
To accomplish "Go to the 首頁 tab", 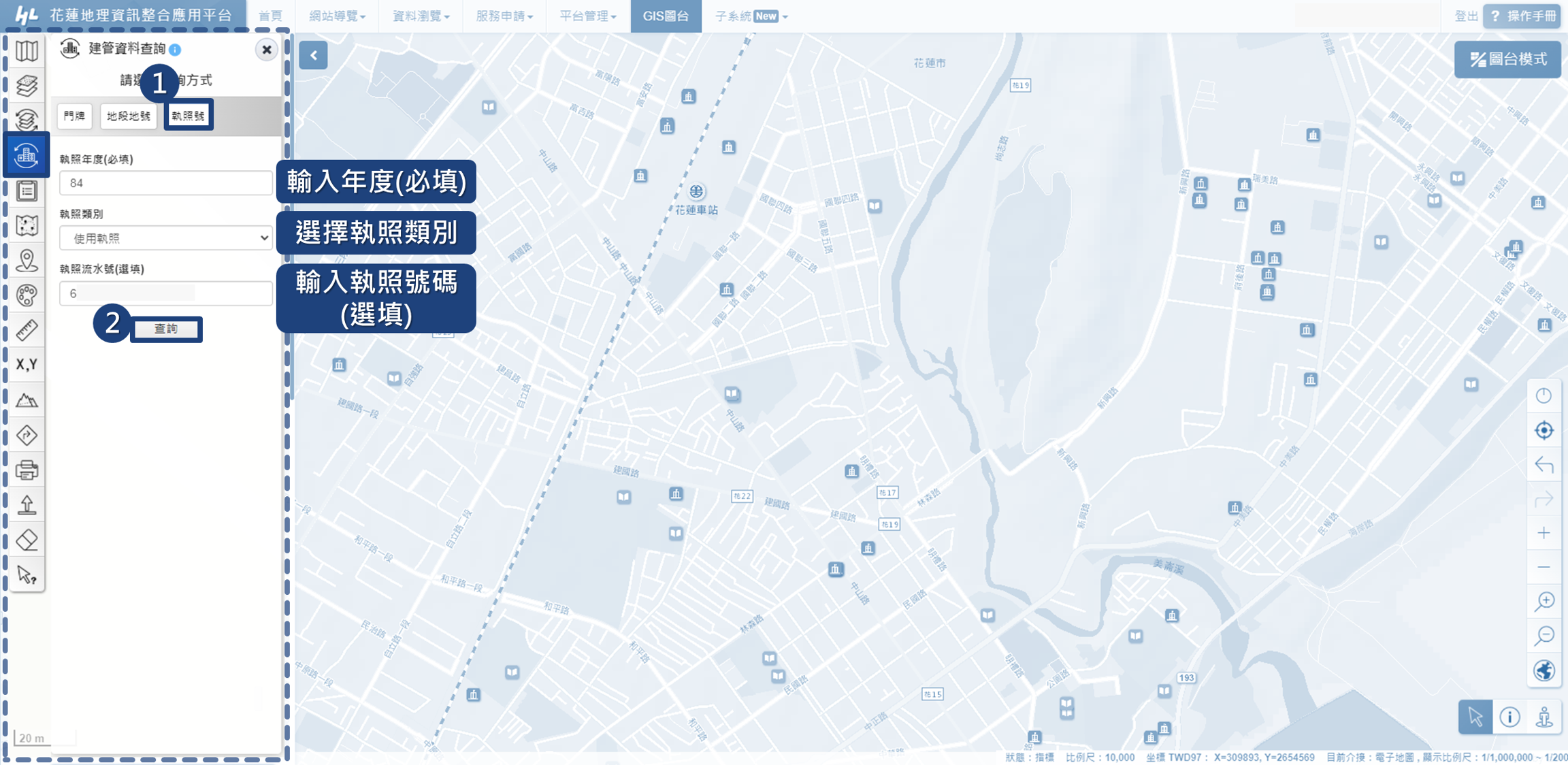I will 270,16.
